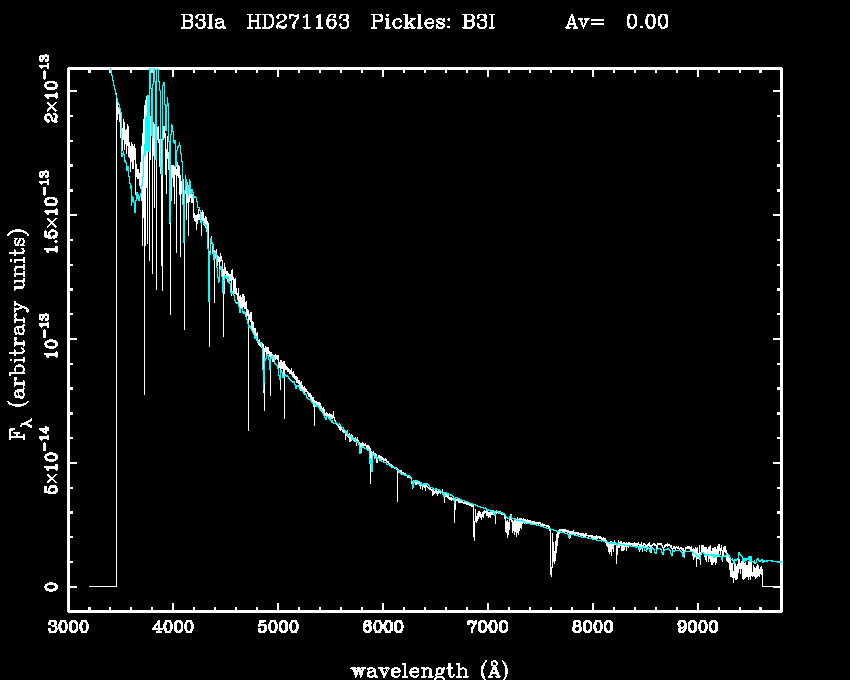The width and height of the screenshot is (850, 680).
Task: Select the 6000 wavelength tick label
Action: click(383, 630)
